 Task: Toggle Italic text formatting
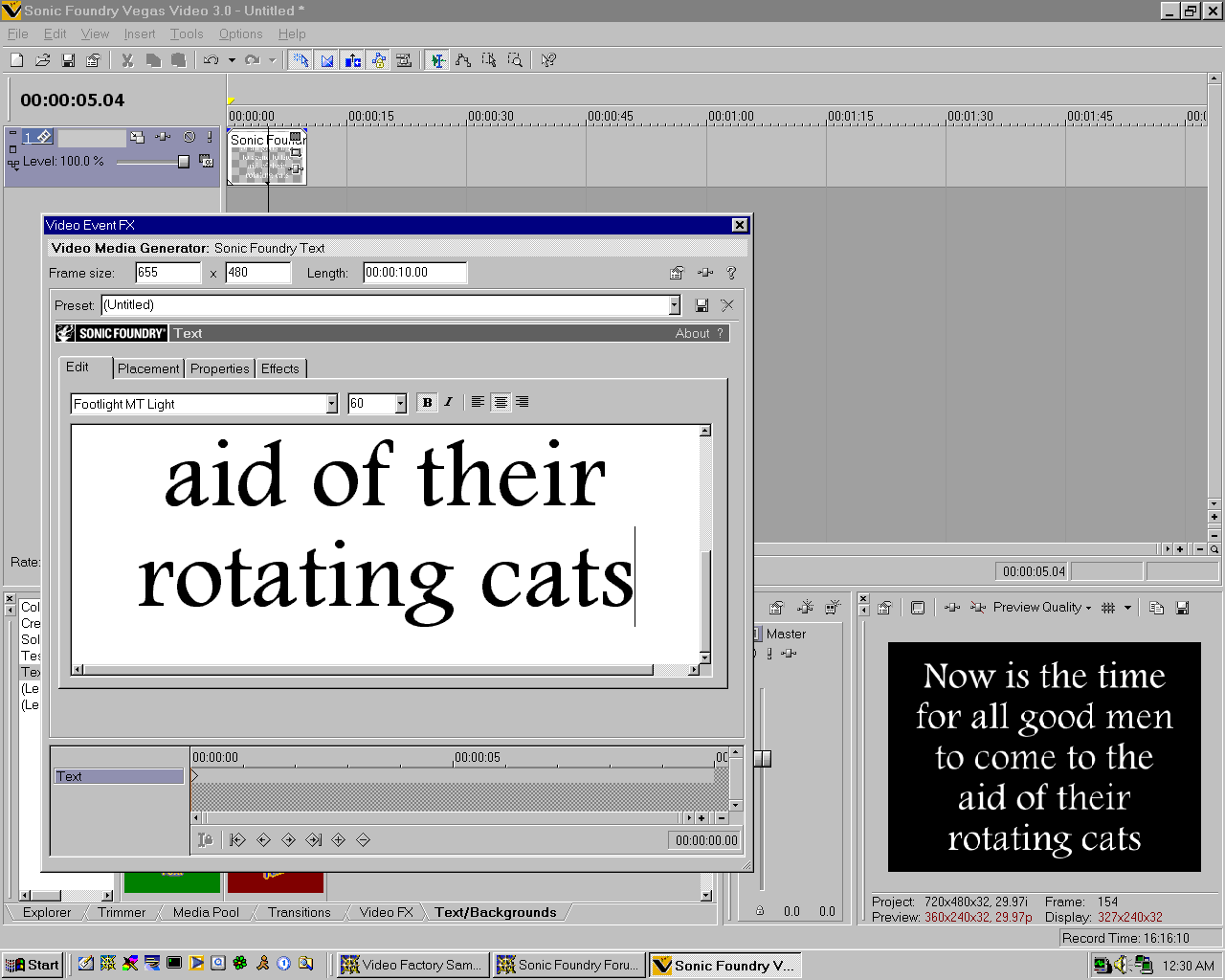click(x=448, y=403)
